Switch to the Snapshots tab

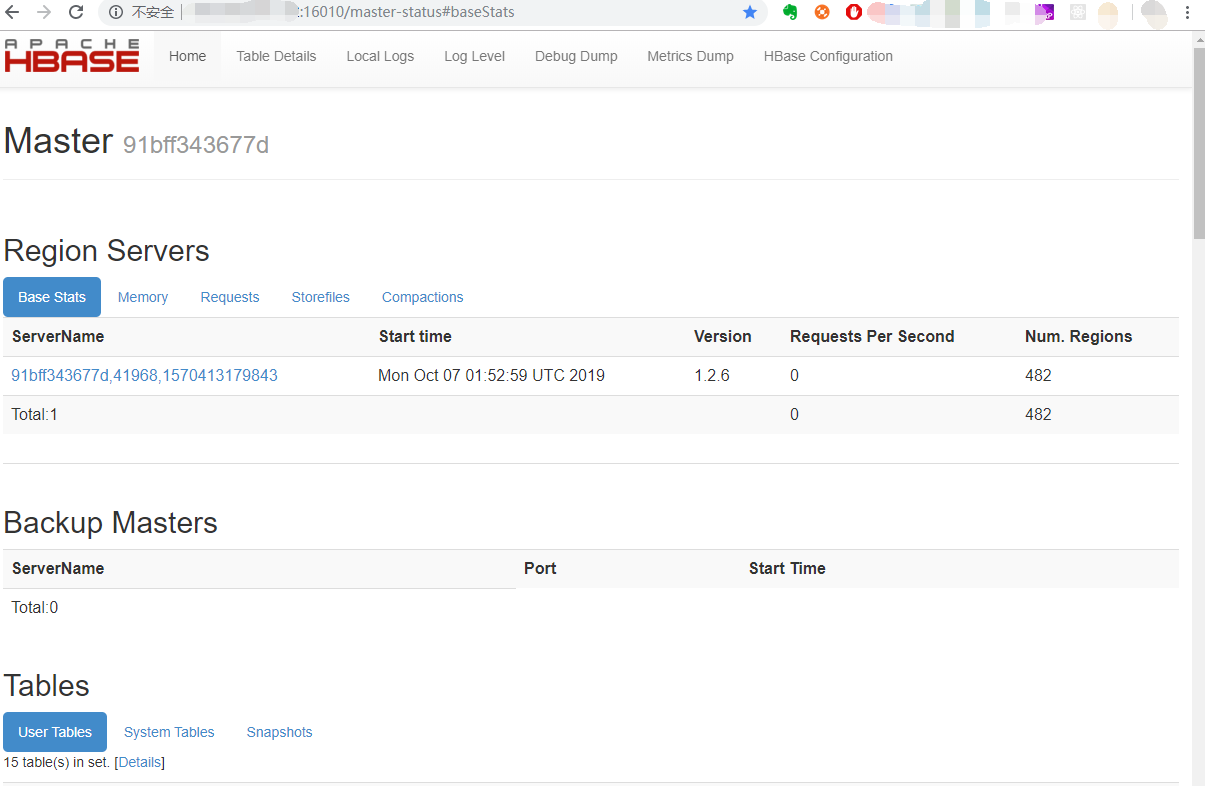[280, 732]
